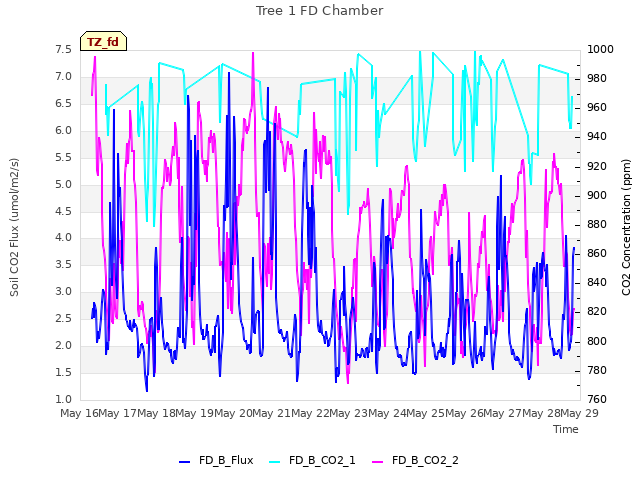Click the Time axis label

pos(566,429)
